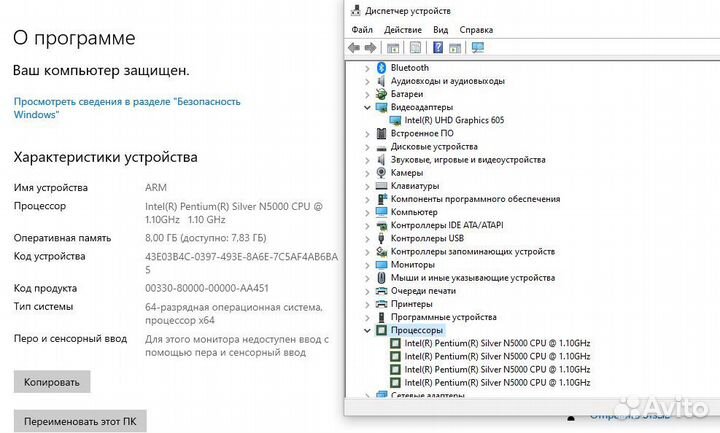Click the device name value ARM
Image resolution: width=720 pixels, height=433 pixels.
click(156, 188)
